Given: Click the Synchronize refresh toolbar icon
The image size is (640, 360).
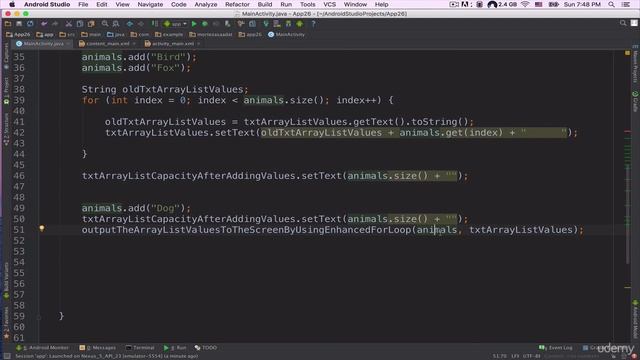Looking at the screenshot, I should [x=30, y=24].
